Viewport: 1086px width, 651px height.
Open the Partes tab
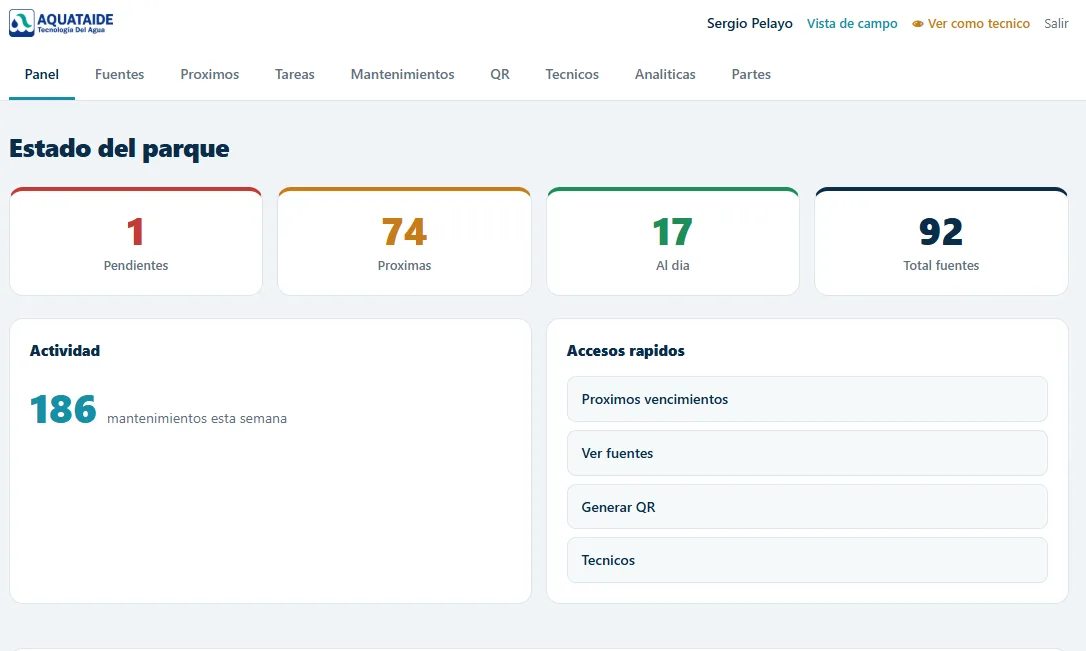point(751,74)
